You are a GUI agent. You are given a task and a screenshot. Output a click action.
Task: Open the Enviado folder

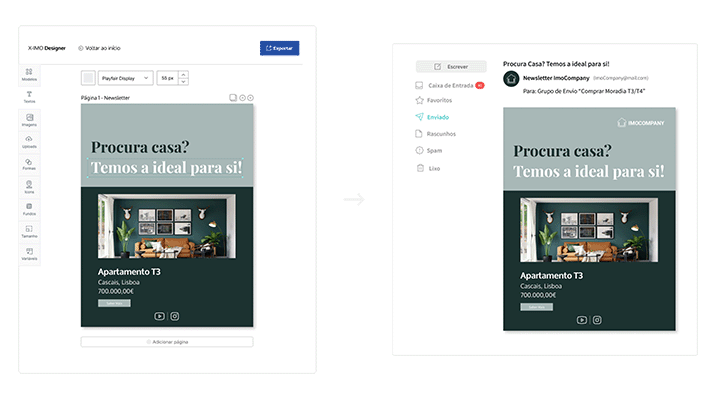point(432,117)
